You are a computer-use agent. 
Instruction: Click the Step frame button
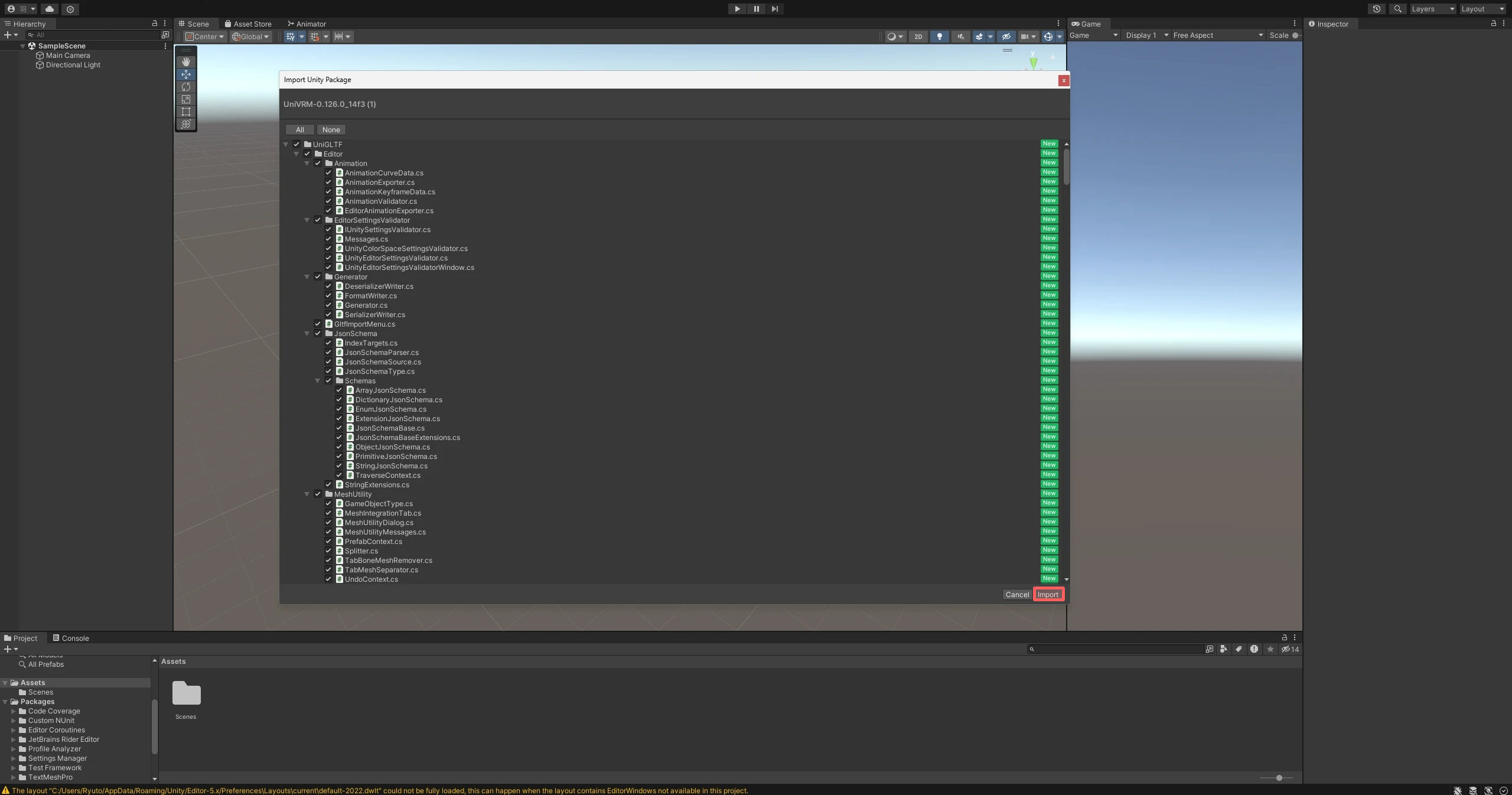click(775, 9)
